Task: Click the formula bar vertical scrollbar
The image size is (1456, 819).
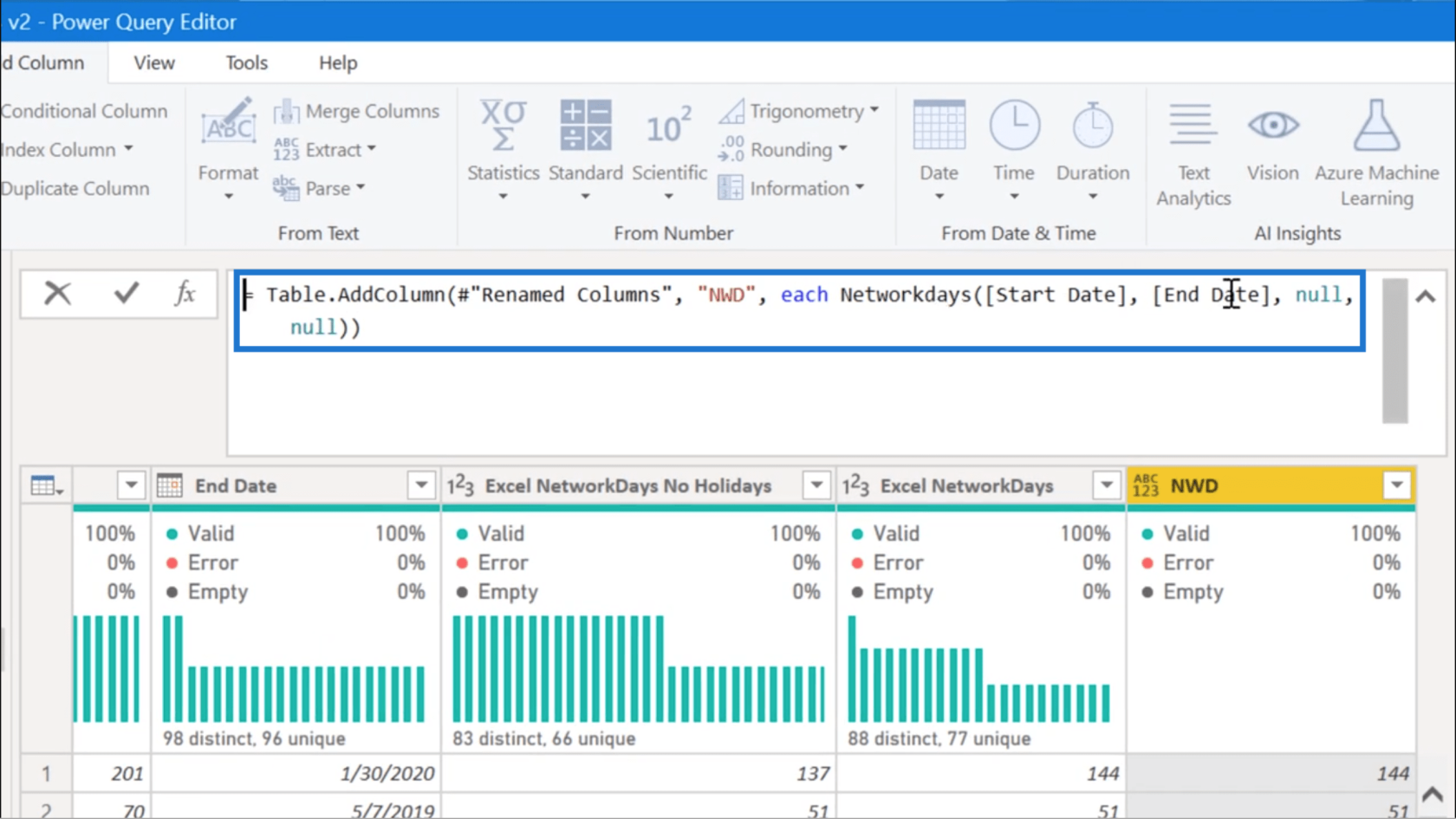Action: (1394, 350)
